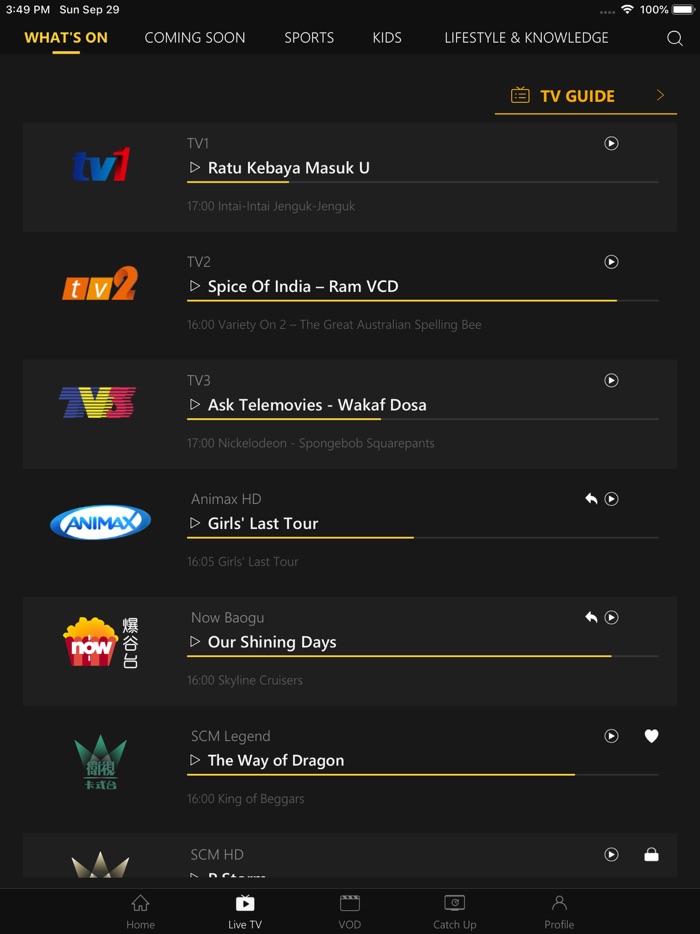Open LIFESTYLE & KNOWLEDGE category
The image size is (700, 934).
click(527, 38)
